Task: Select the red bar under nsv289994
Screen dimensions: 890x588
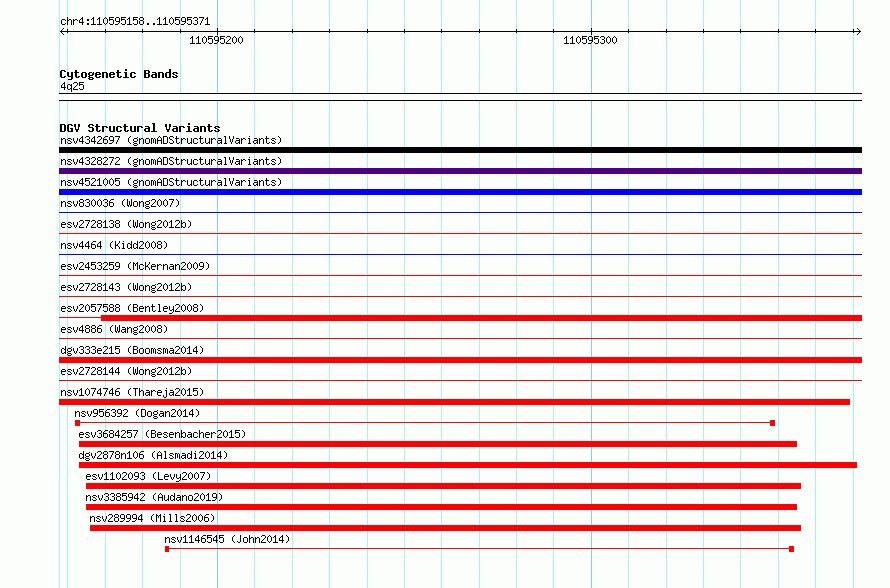Action: coord(445,528)
